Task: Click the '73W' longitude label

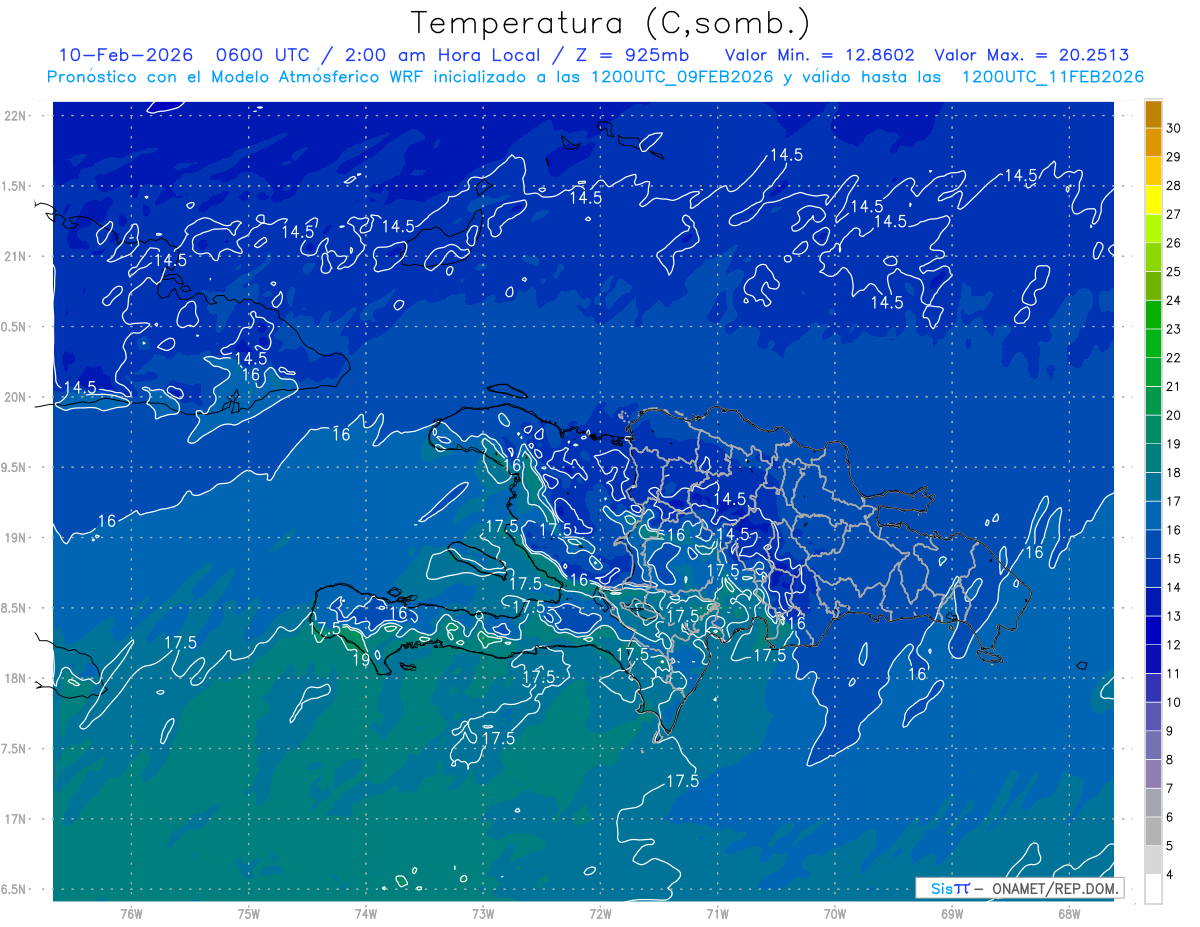Action: (483, 914)
